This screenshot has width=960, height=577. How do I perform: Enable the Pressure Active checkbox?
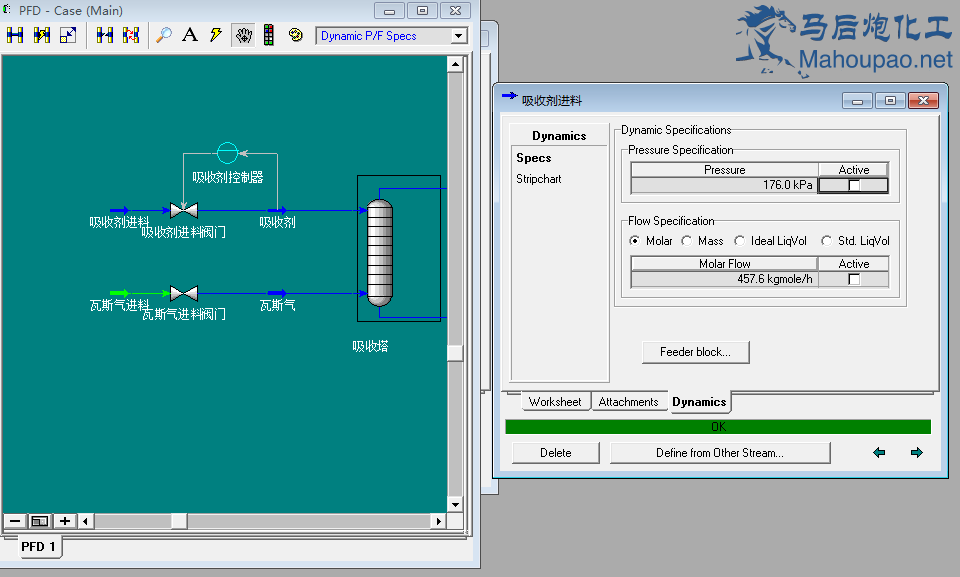[853, 185]
